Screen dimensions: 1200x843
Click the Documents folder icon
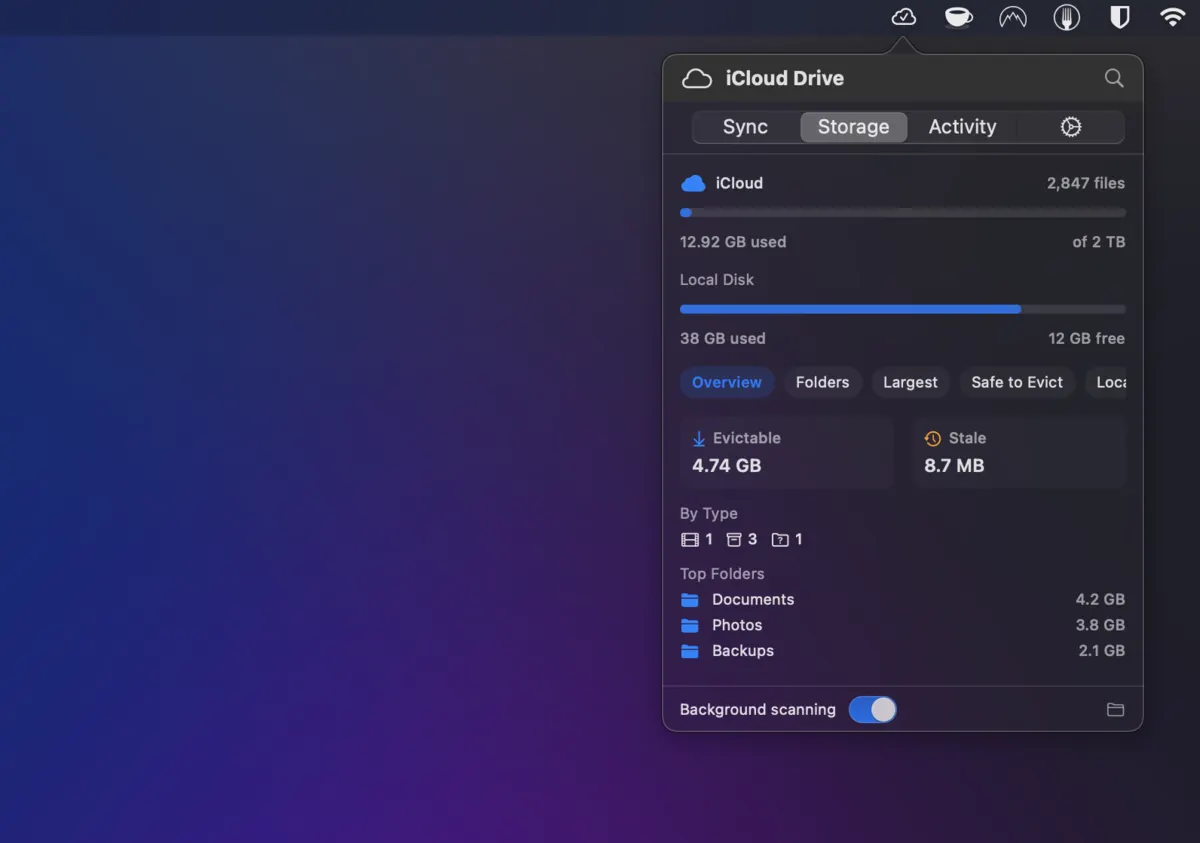[690, 600]
